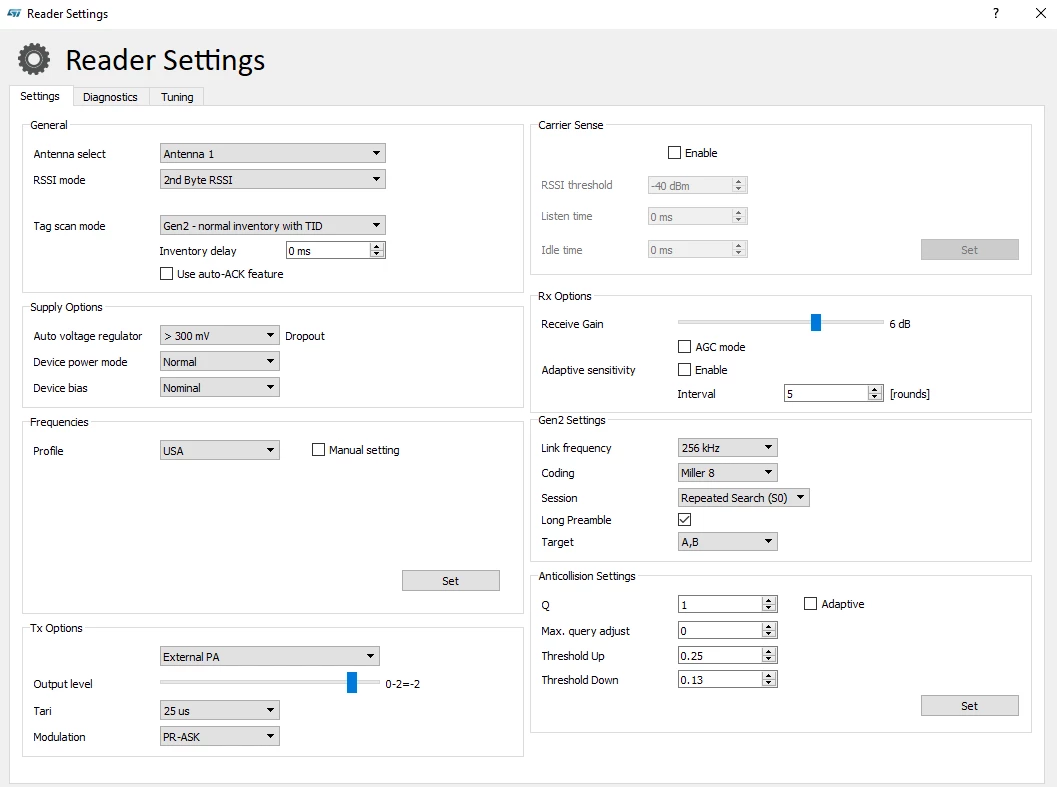
Task: Increase Q value with stepper up arrow
Action: [768, 600]
